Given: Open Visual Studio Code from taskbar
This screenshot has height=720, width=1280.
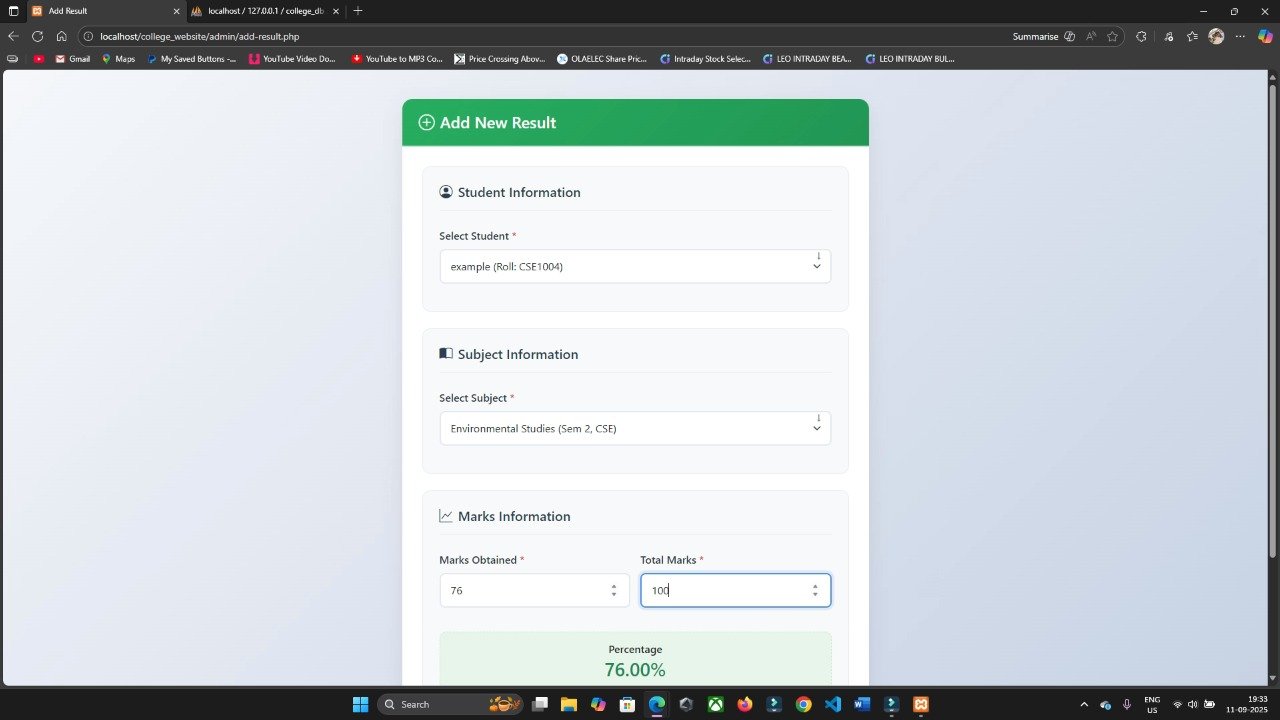Looking at the screenshot, I should pos(833,704).
